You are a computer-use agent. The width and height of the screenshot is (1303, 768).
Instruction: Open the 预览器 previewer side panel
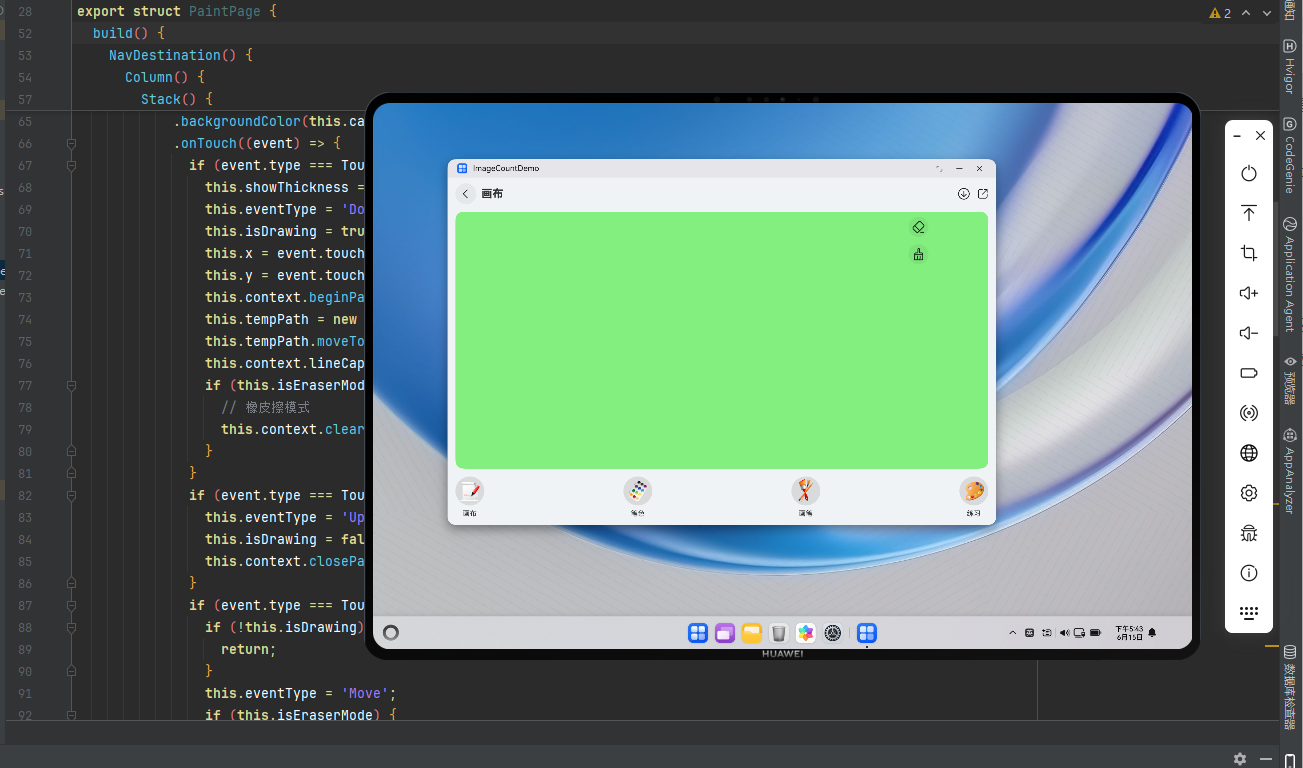1290,380
